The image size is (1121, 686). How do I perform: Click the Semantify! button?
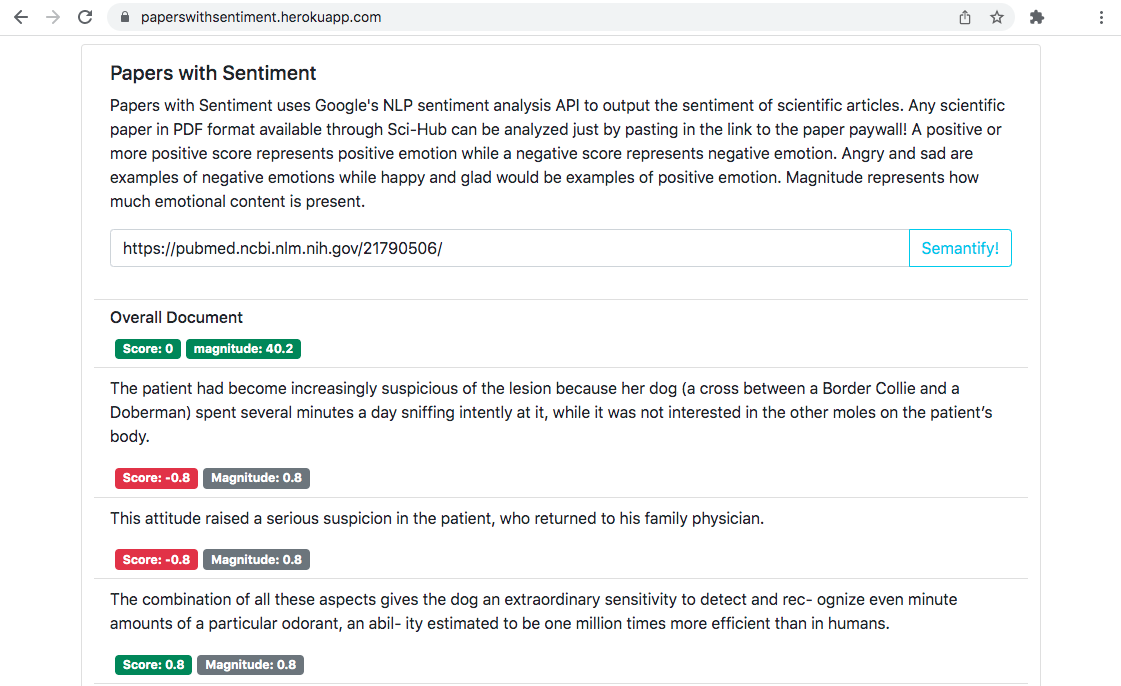pos(960,248)
